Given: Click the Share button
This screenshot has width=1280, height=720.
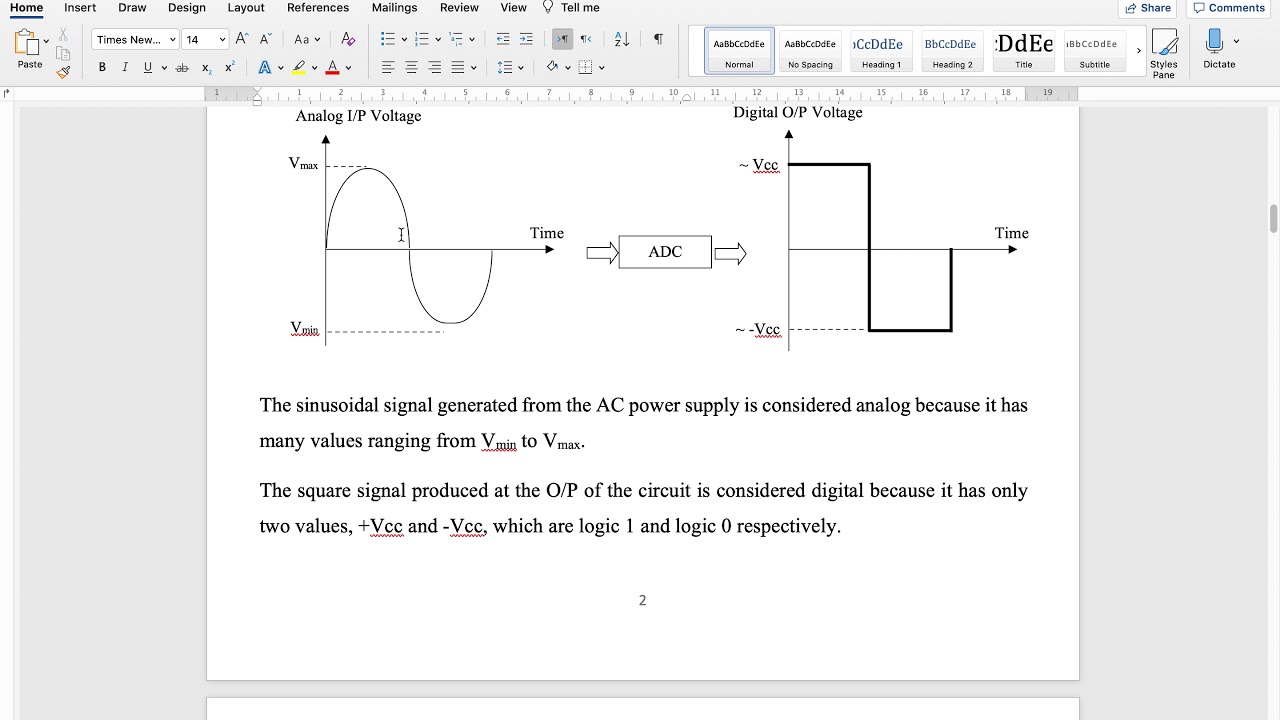Looking at the screenshot, I should [1148, 8].
